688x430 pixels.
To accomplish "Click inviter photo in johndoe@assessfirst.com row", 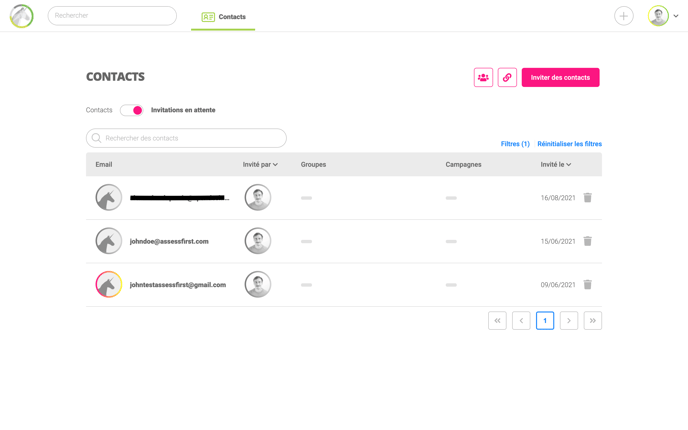I will [x=258, y=241].
